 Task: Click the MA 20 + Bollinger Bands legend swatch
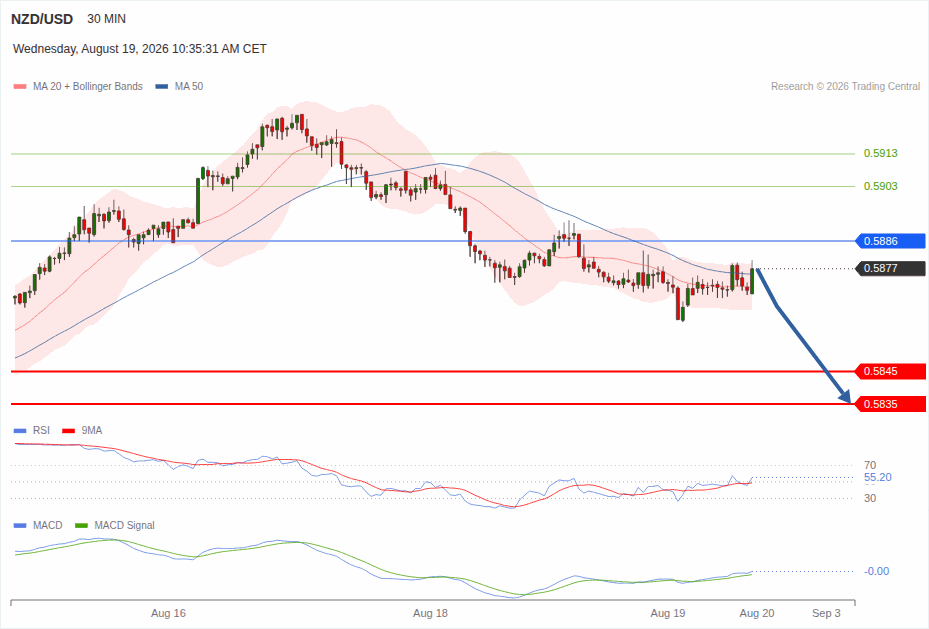pyautogui.click(x=20, y=86)
